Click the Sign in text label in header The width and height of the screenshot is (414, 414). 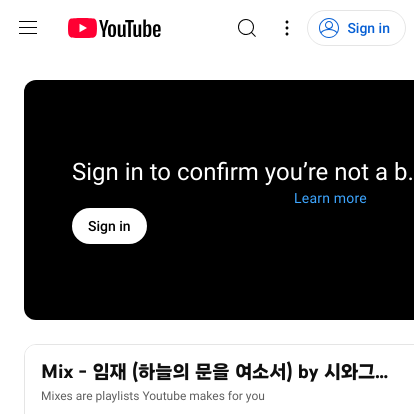point(368,28)
